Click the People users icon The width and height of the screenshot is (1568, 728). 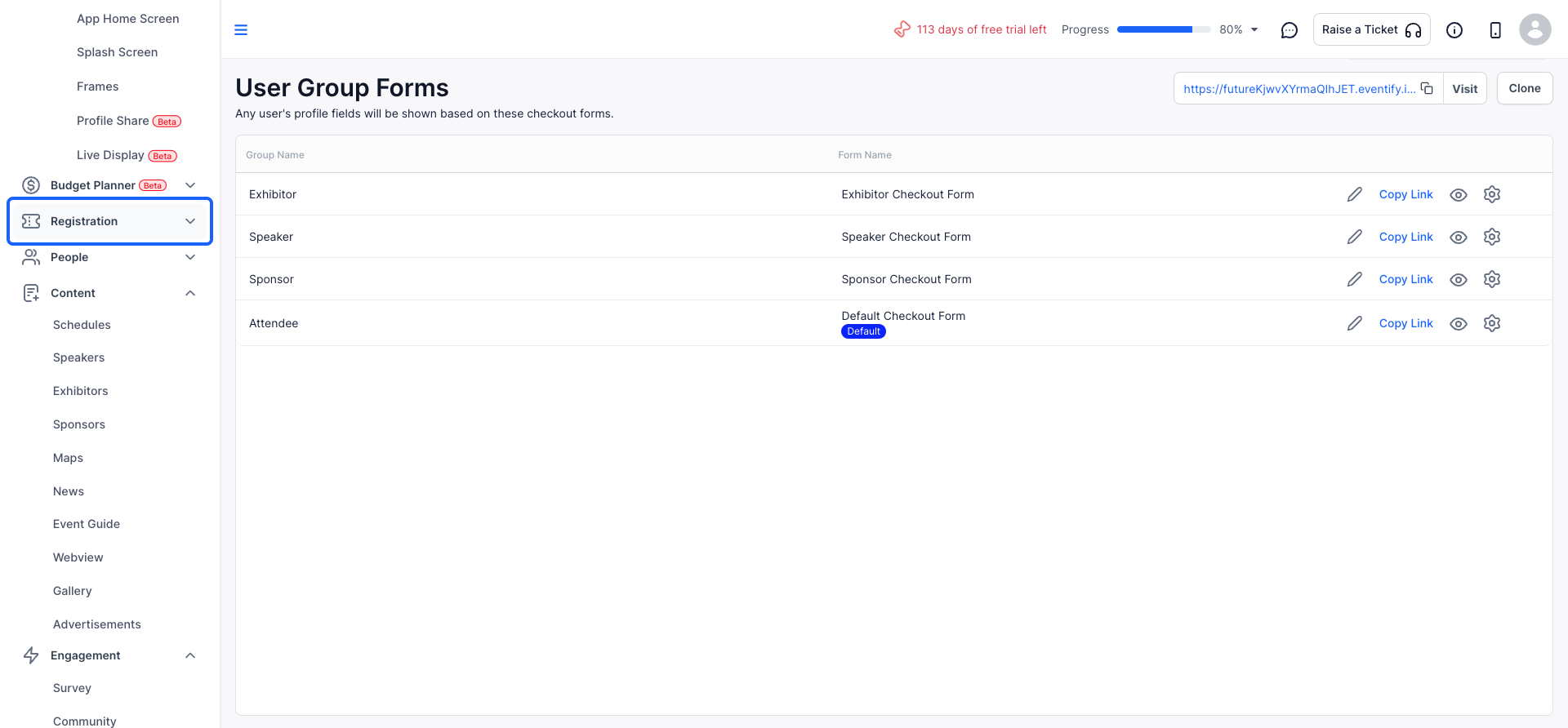click(31, 257)
